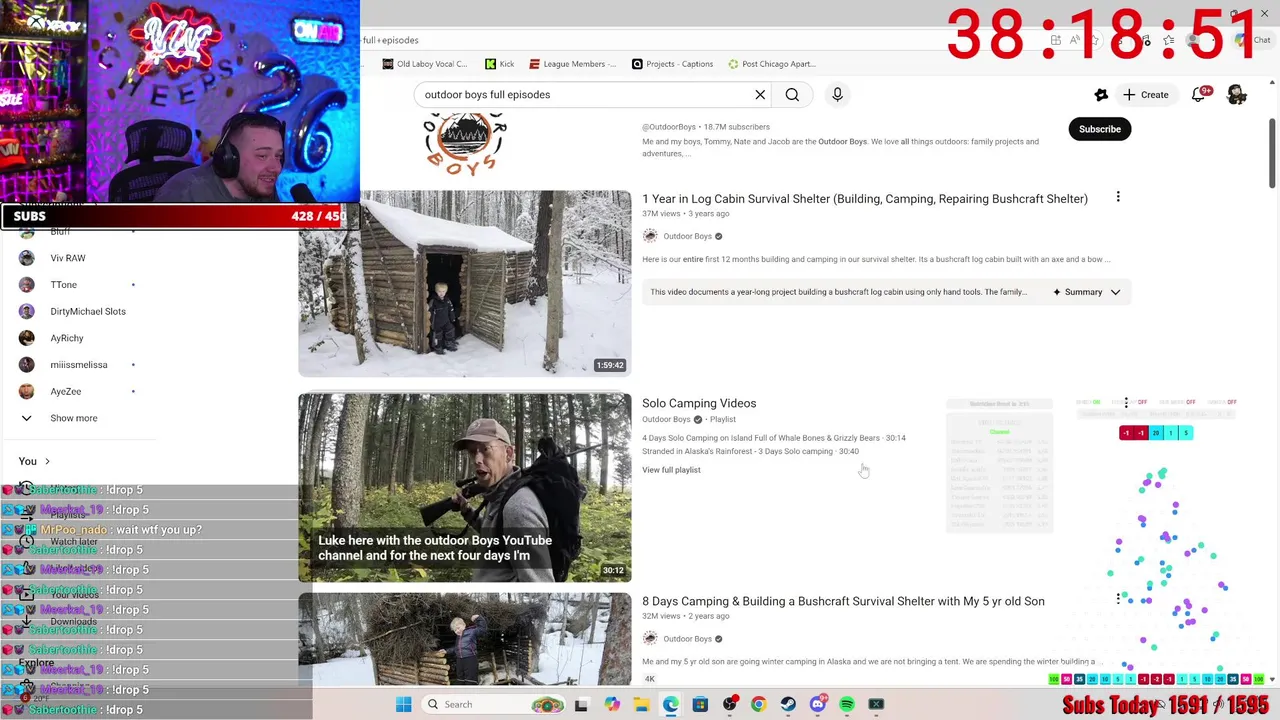This screenshot has width=1280, height=720.
Task: Click the 37M views · 3 years ago text
Action: 685,214
